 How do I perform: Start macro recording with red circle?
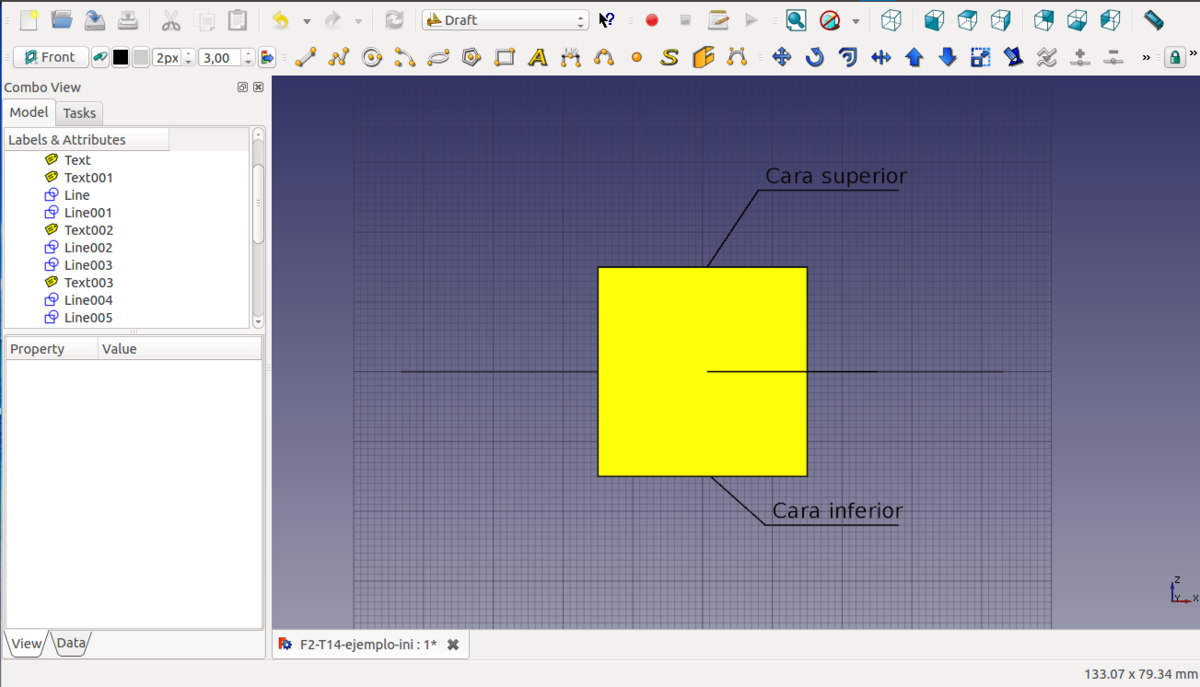(652, 20)
